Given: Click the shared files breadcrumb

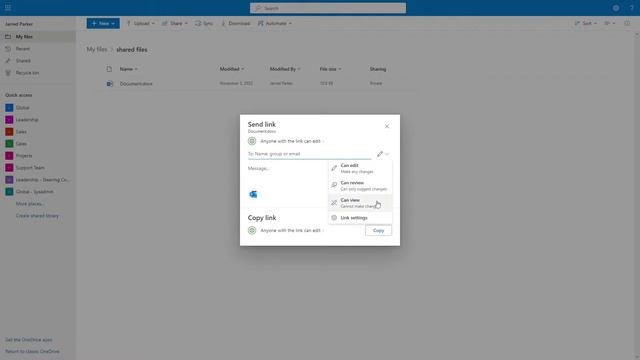Looking at the screenshot, I should [132, 49].
